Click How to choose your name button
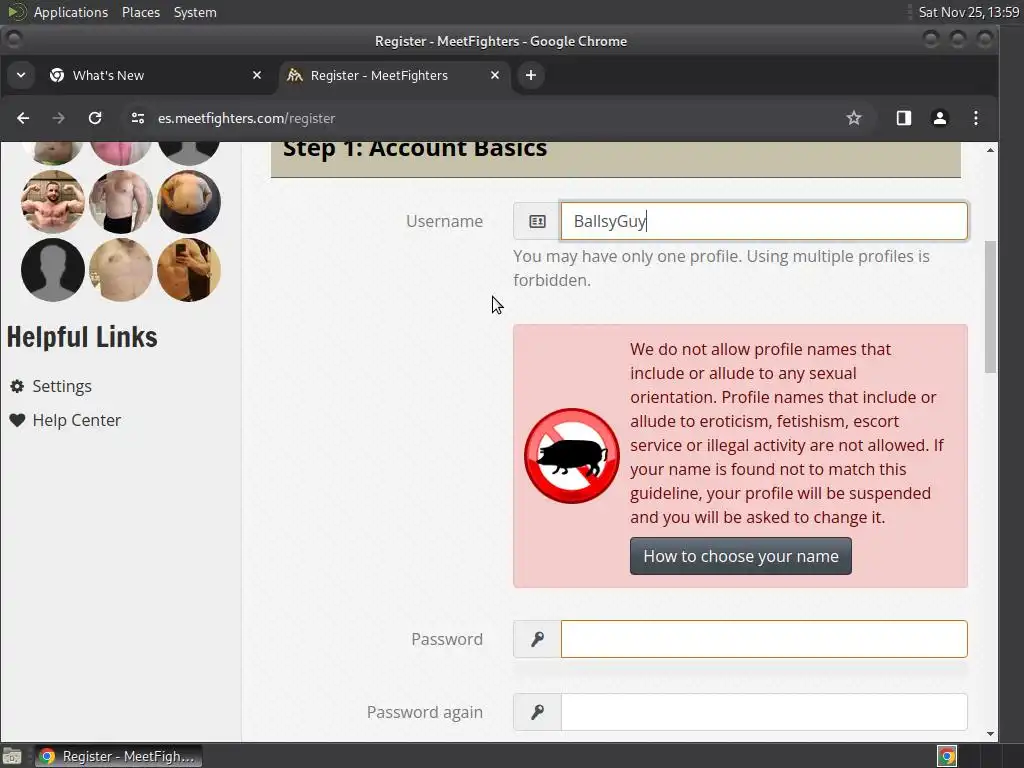Screen dimensions: 1024x768 pyautogui.click(x=741, y=556)
